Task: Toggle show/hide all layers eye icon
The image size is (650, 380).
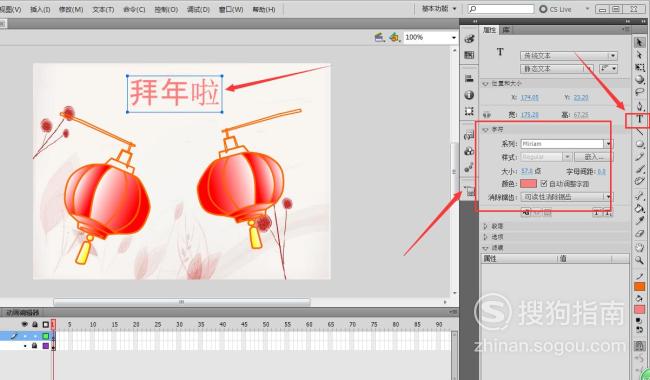Action: (25, 324)
